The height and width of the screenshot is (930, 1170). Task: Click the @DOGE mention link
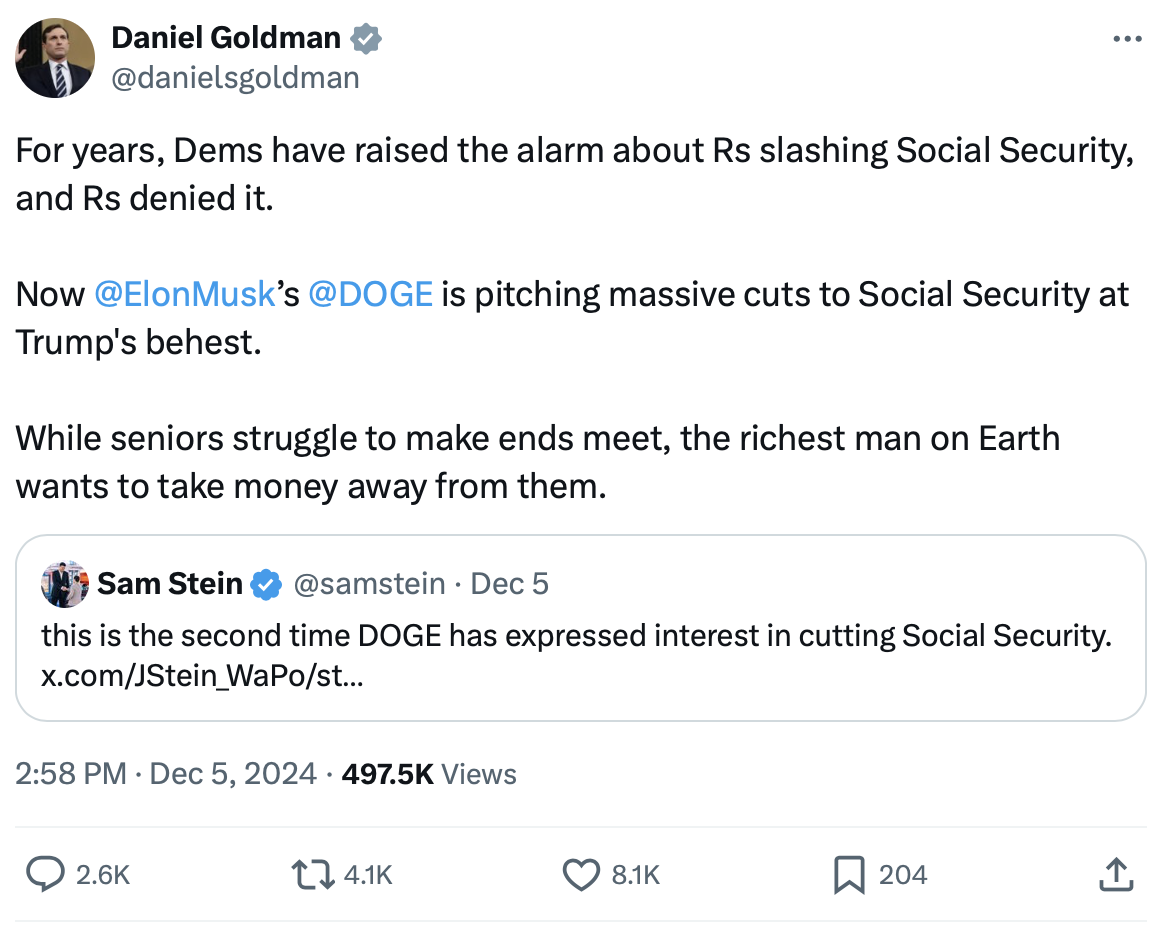click(x=371, y=294)
